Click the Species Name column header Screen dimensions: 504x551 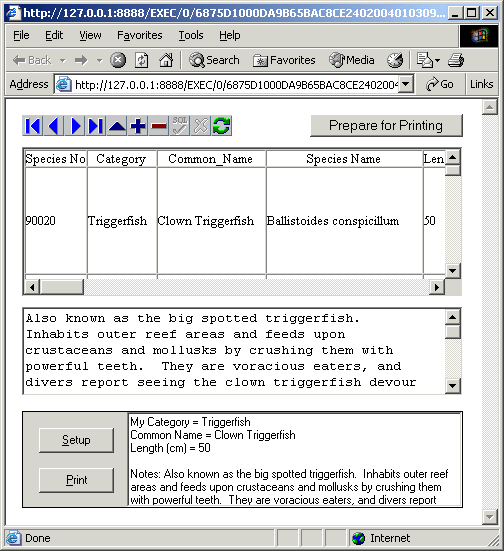[344, 159]
